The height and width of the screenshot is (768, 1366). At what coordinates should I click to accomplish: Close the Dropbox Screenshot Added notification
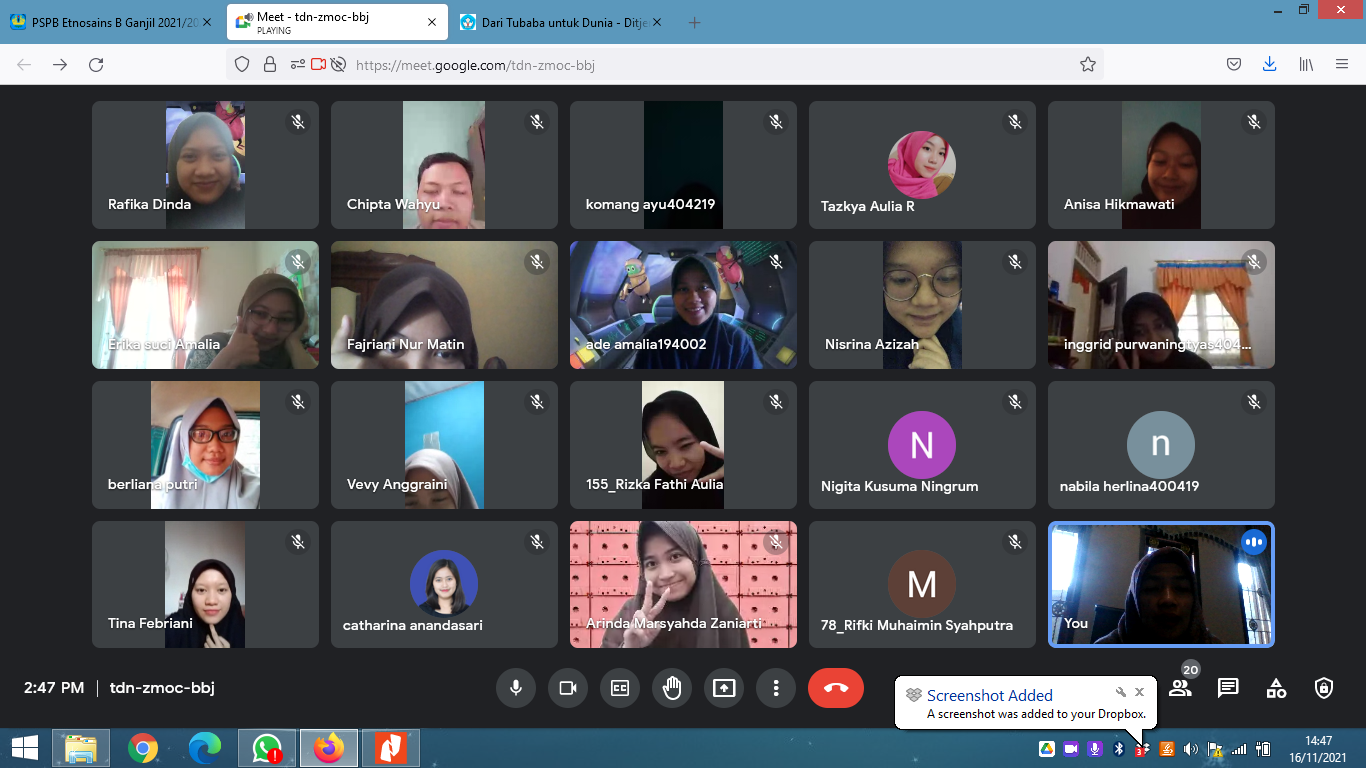tap(1139, 692)
